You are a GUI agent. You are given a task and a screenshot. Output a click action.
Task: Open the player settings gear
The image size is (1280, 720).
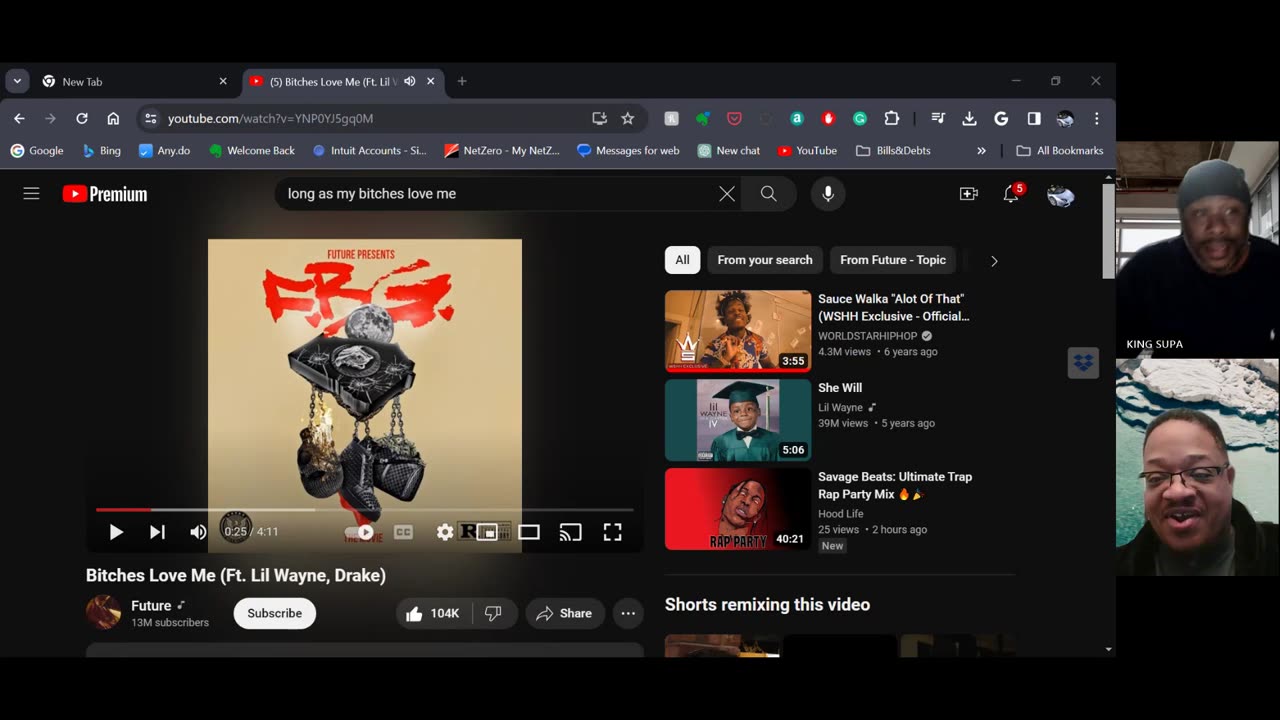point(445,532)
